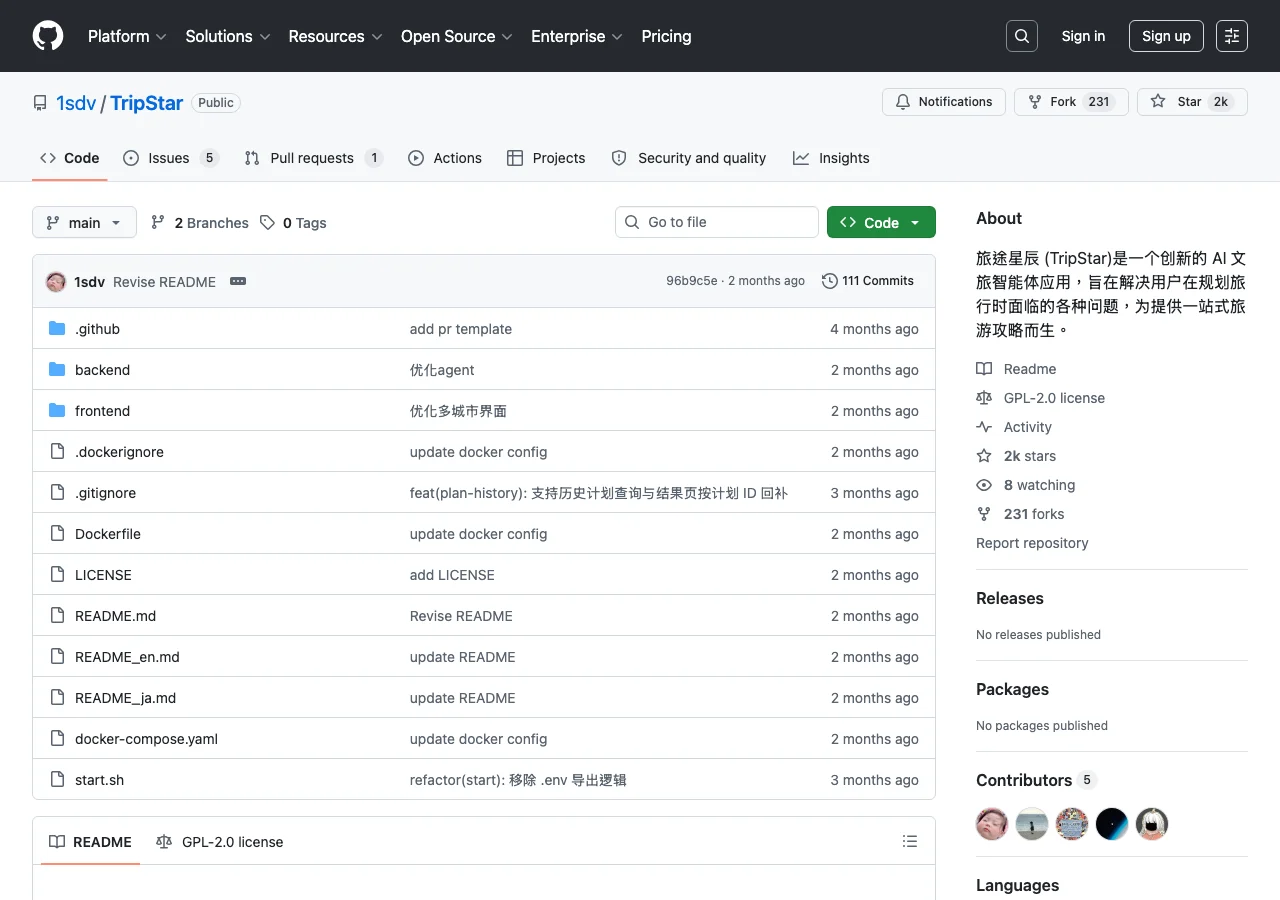Select the README tab in file viewer
Image resolution: width=1280 pixels, height=900 pixels.
click(x=91, y=842)
